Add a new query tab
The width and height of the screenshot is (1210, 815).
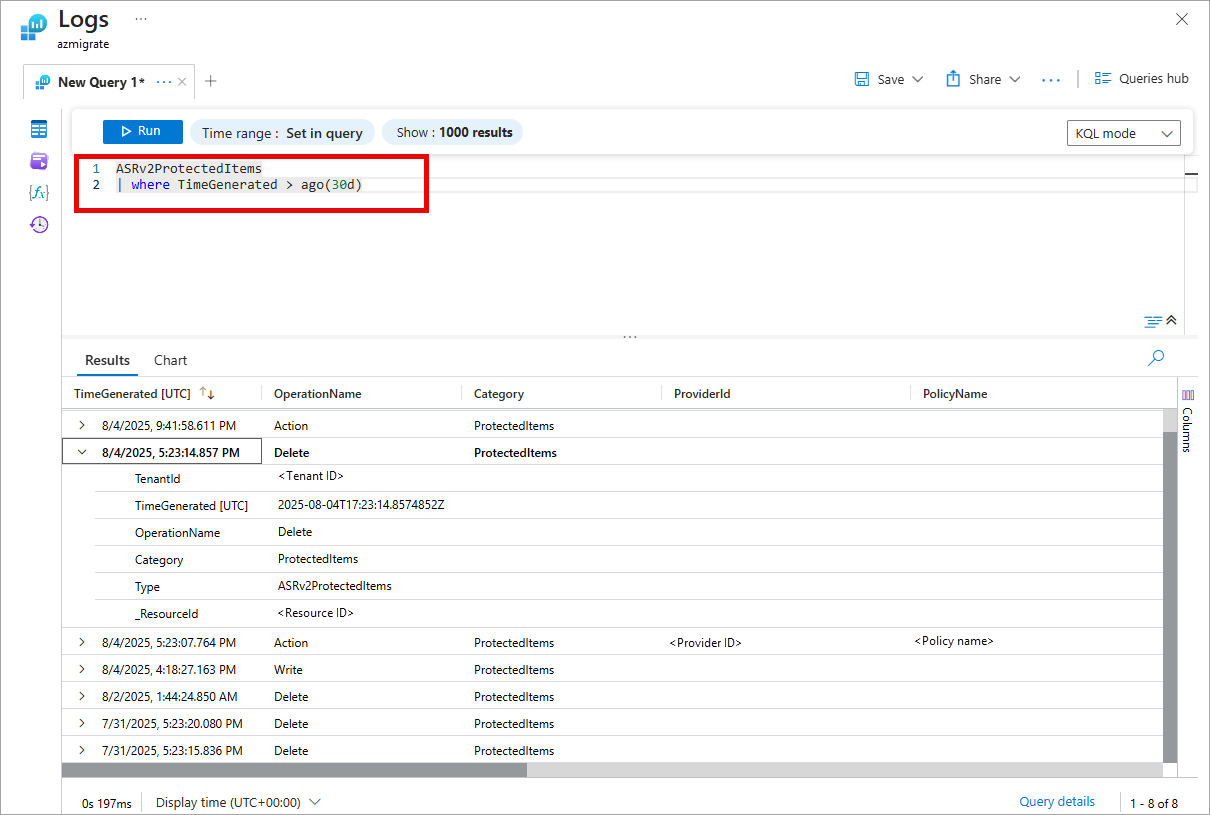click(x=210, y=82)
